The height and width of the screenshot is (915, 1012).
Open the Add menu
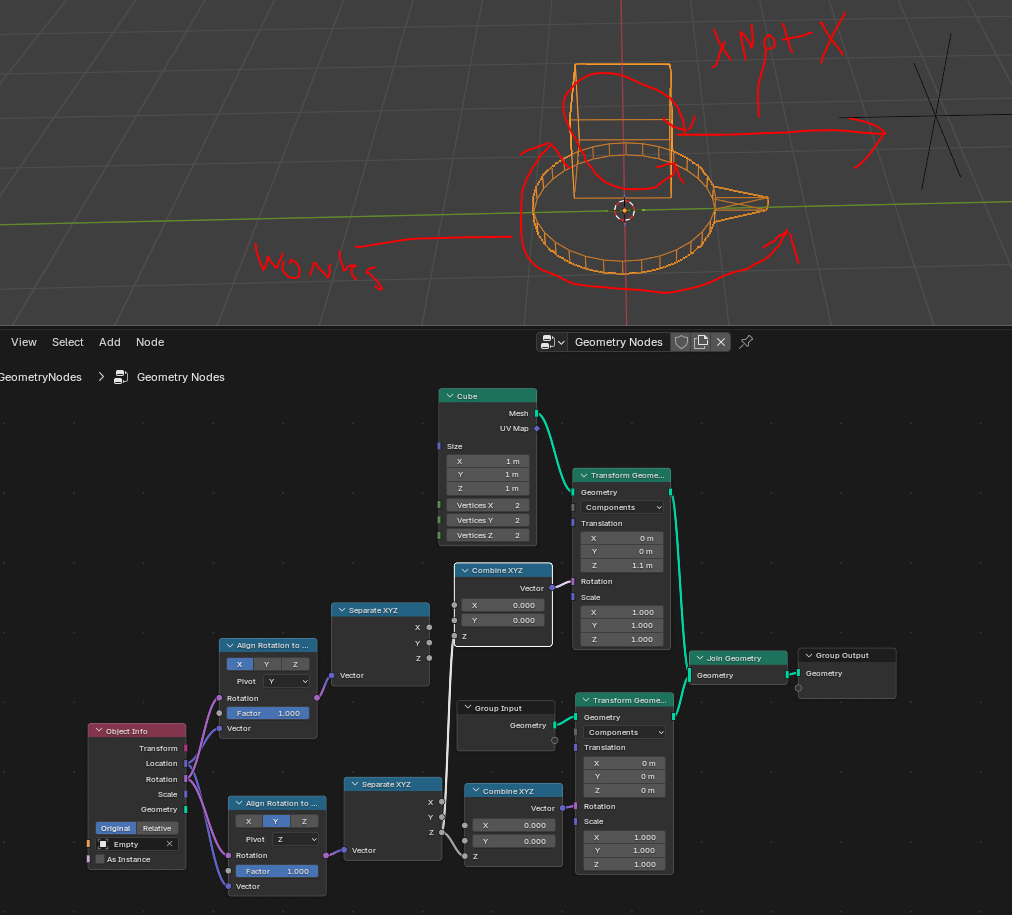click(x=110, y=342)
